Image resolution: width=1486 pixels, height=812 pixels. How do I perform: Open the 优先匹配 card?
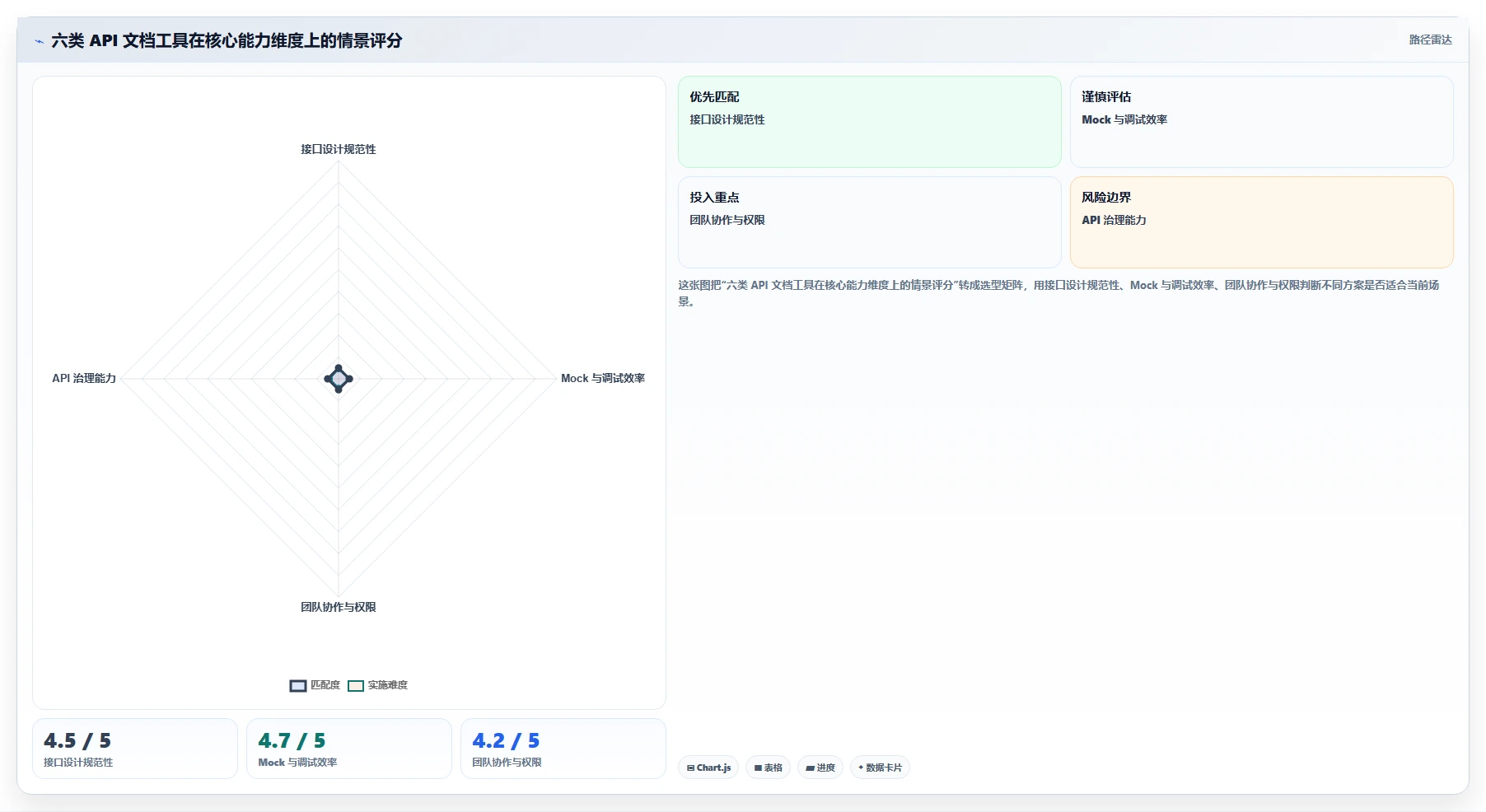870,122
